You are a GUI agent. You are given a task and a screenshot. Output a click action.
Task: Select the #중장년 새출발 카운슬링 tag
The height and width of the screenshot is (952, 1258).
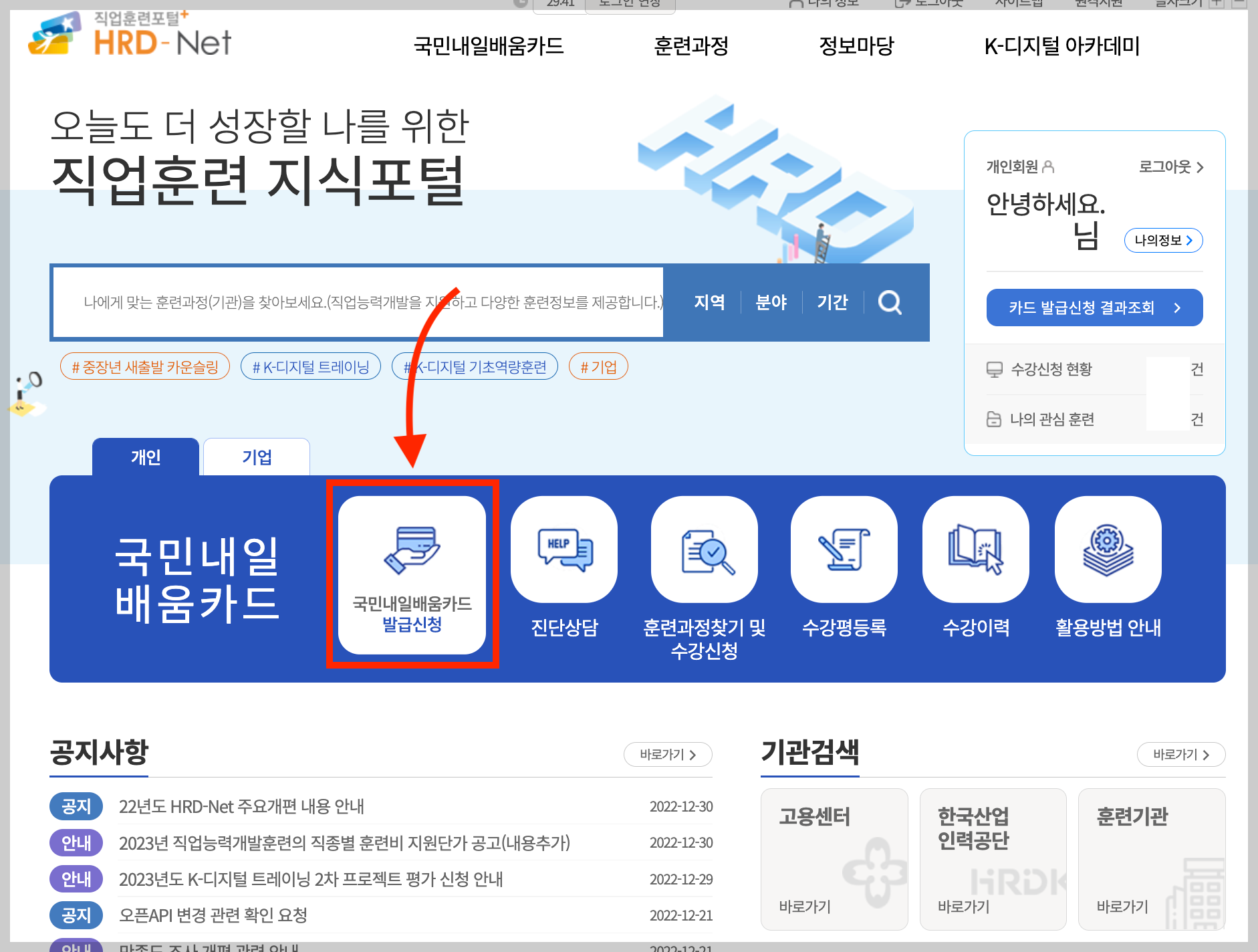tap(145, 366)
